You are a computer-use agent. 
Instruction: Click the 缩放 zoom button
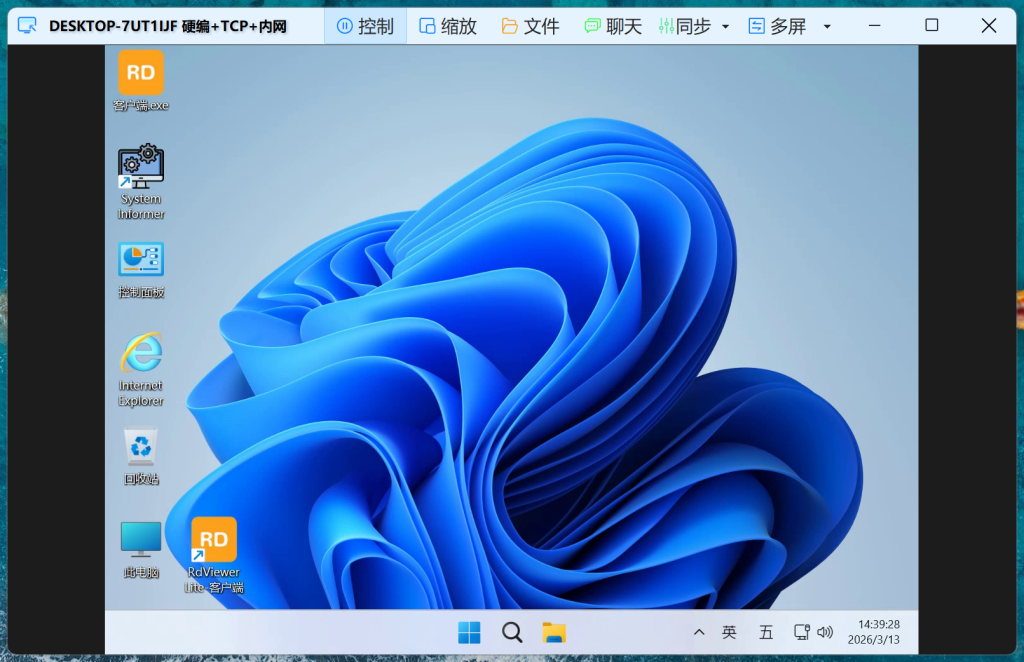pyautogui.click(x=447, y=26)
